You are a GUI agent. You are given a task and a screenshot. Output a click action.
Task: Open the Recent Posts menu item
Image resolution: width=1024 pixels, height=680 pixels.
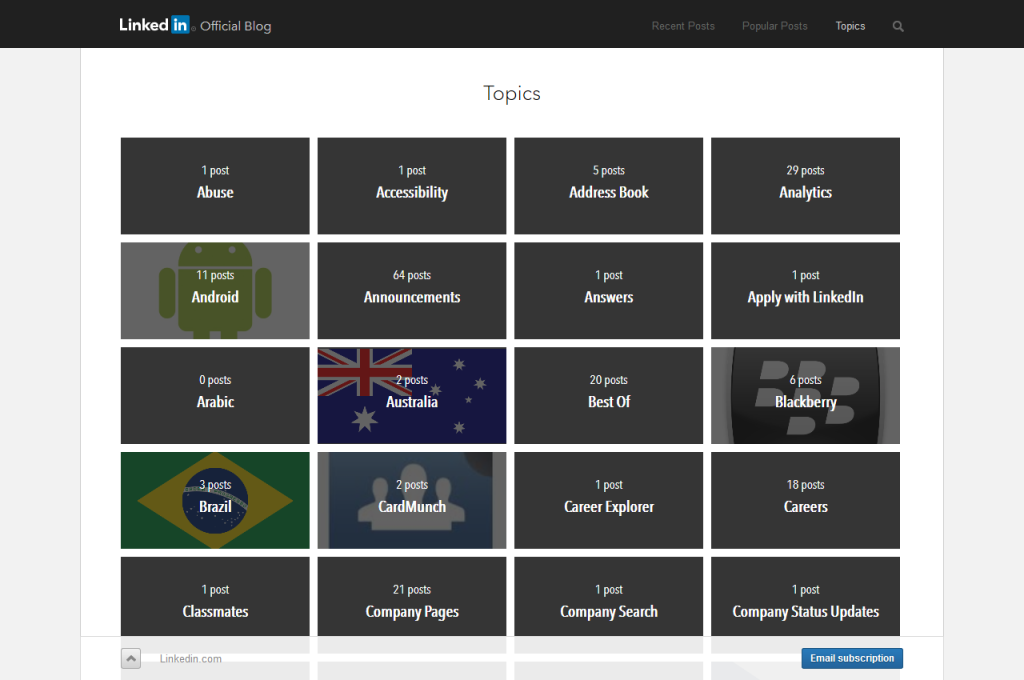coord(683,26)
